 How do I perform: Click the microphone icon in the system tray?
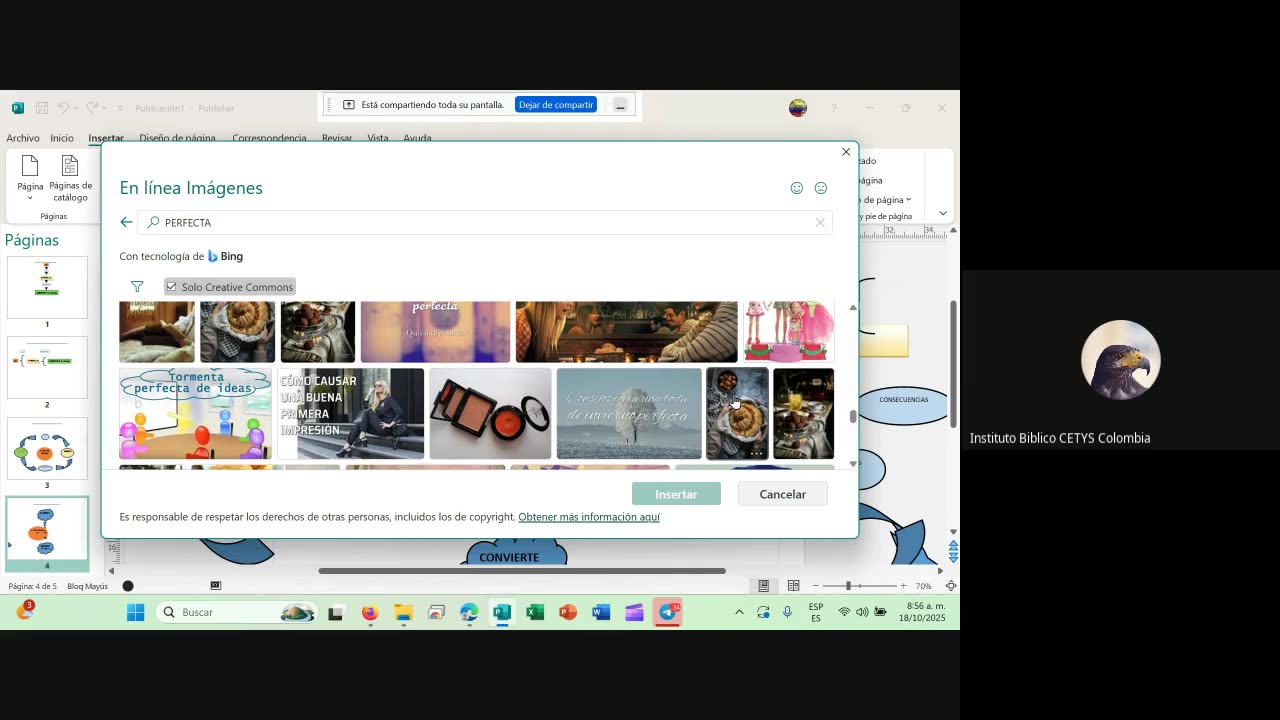coord(788,612)
